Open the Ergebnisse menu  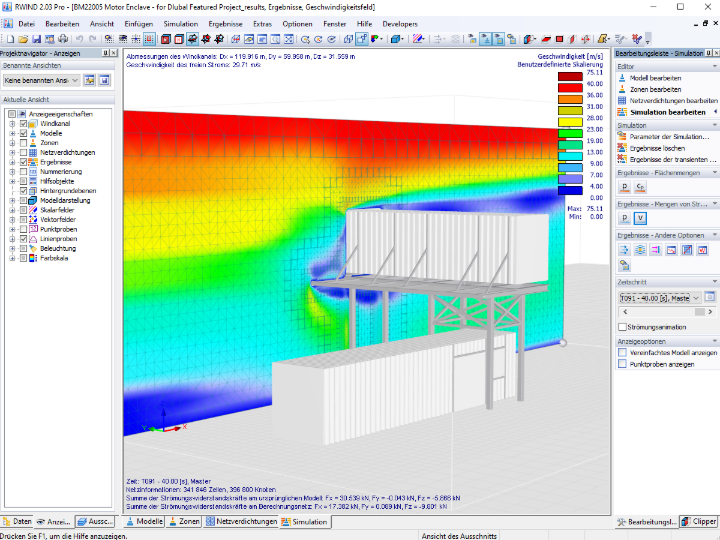click(225, 24)
